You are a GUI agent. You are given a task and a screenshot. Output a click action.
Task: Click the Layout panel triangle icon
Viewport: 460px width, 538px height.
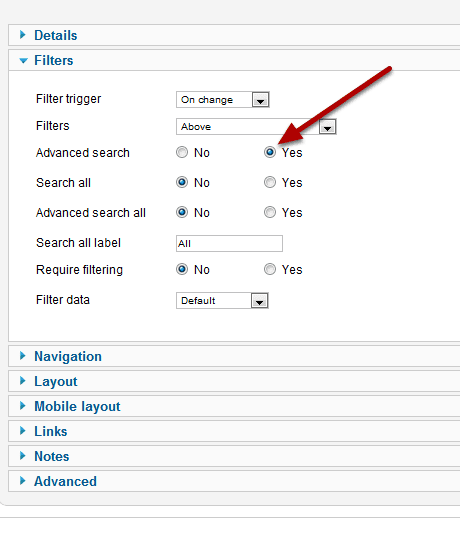click(x=23, y=381)
